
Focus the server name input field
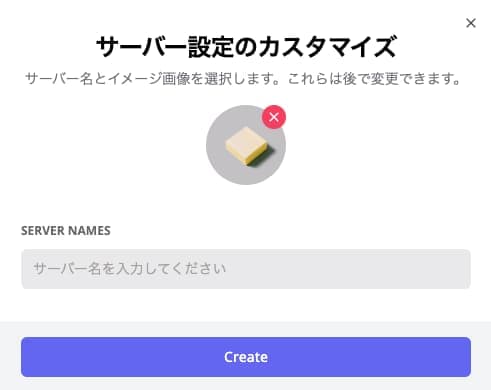pyautogui.click(x=246, y=269)
